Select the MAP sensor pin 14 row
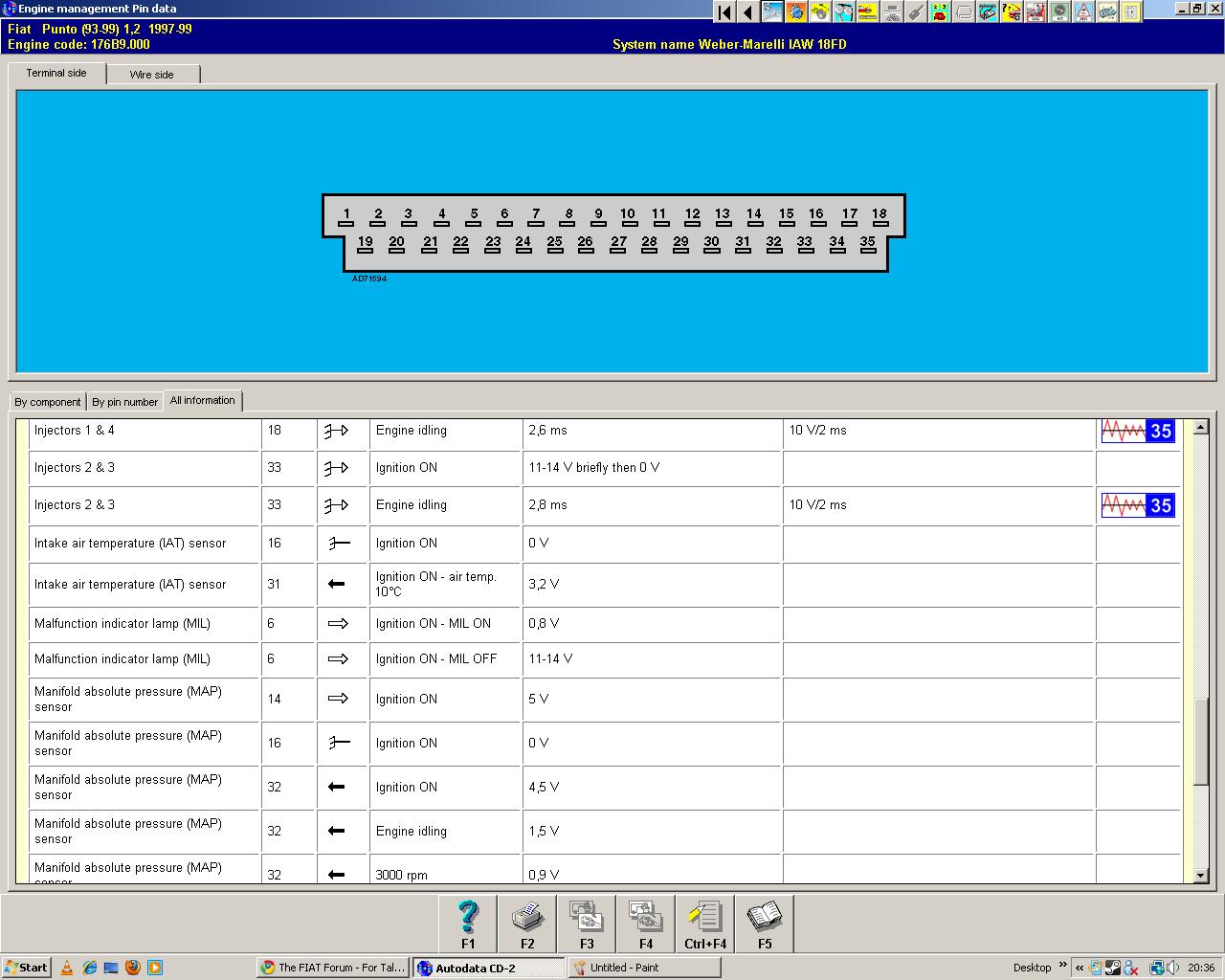The height and width of the screenshot is (980, 1225). [605, 700]
